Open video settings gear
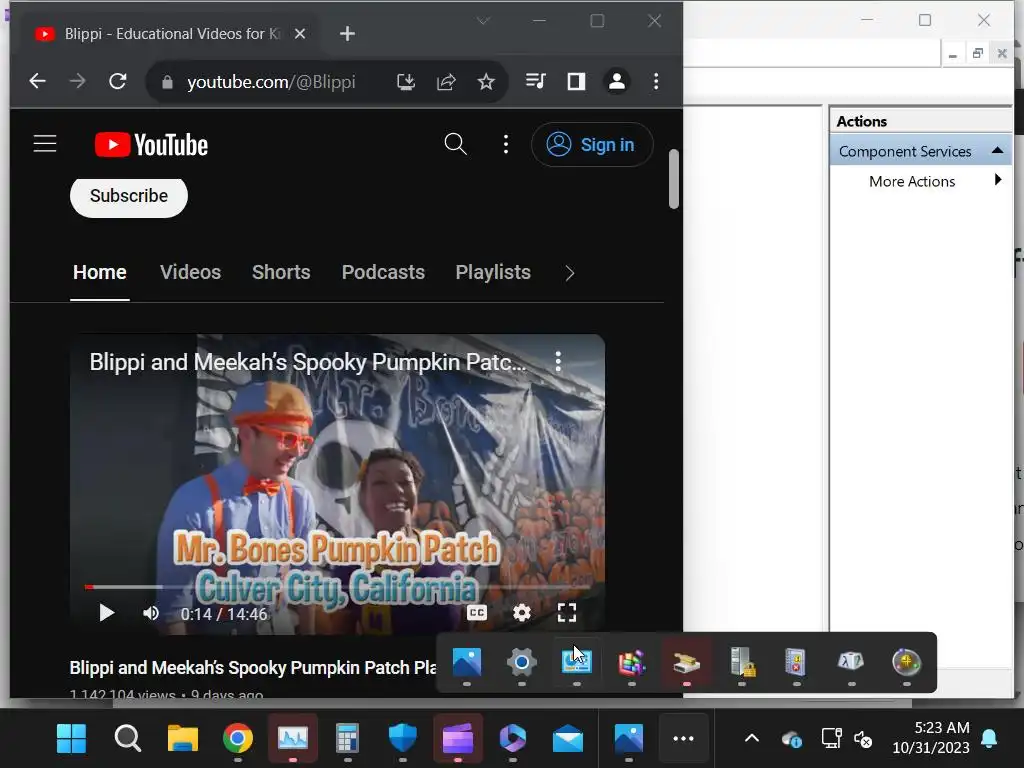The image size is (1024, 768). 521,613
